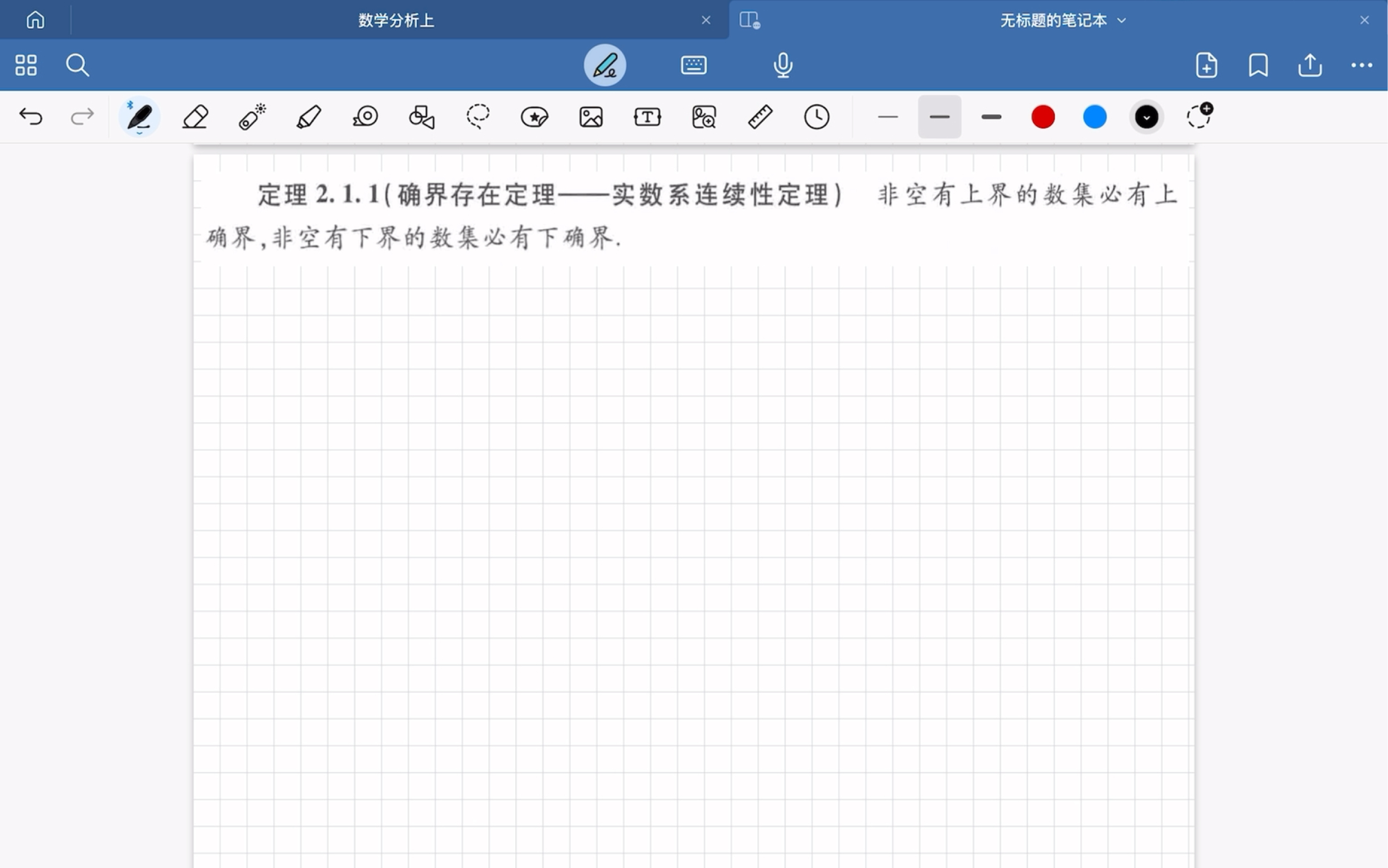Go to the Home library icon
This screenshot has width=1388, height=868.
point(36,20)
